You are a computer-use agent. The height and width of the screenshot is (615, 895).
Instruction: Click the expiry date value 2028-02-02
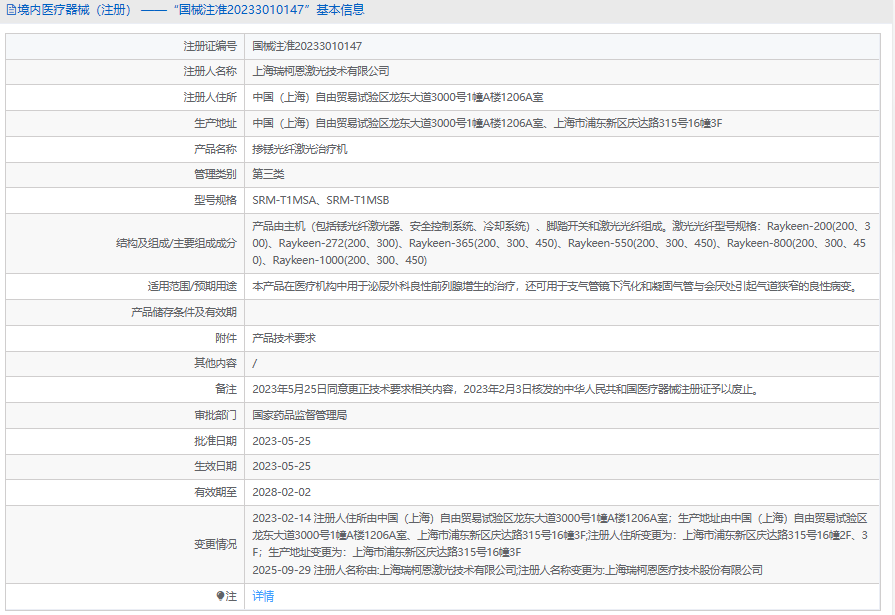(x=282, y=492)
